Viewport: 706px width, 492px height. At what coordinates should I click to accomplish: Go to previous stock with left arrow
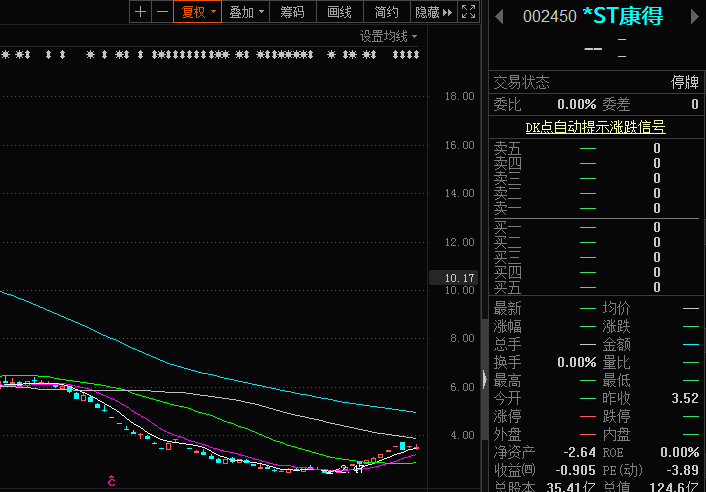[x=499, y=16]
